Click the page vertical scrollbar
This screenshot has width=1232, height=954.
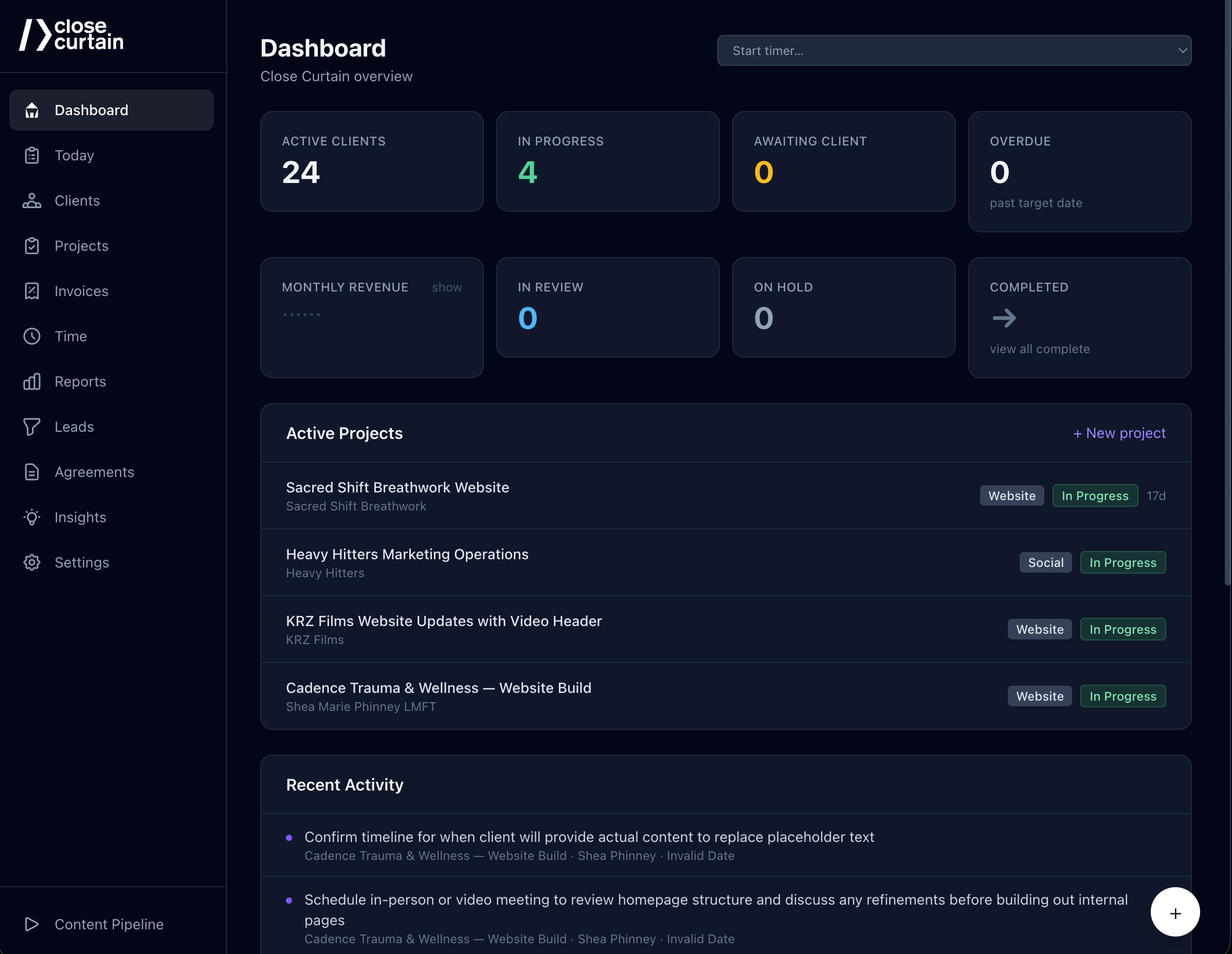[x=1228, y=293]
